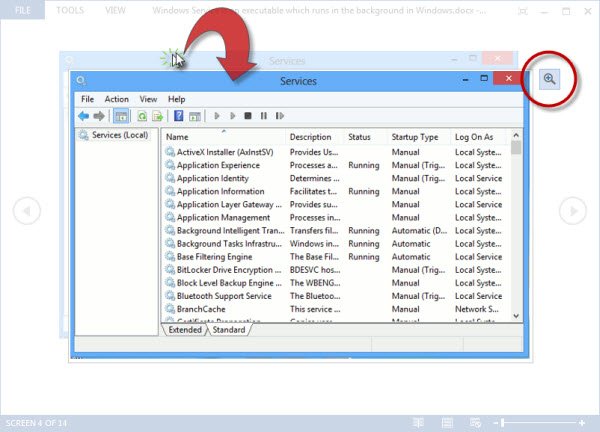Click the scroll up arrow in services list

click(516, 135)
